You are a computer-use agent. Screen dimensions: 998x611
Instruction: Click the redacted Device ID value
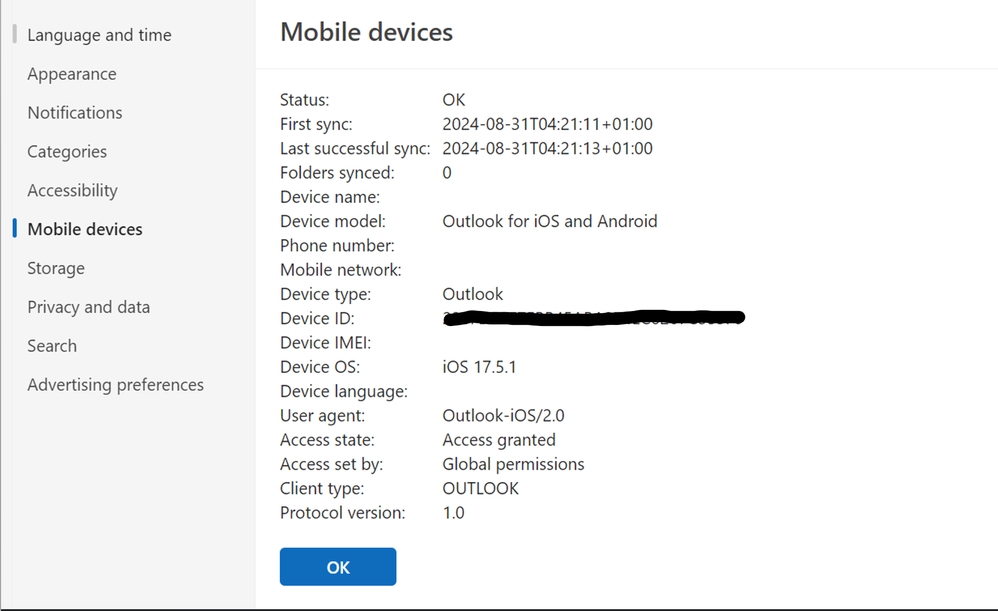click(593, 317)
